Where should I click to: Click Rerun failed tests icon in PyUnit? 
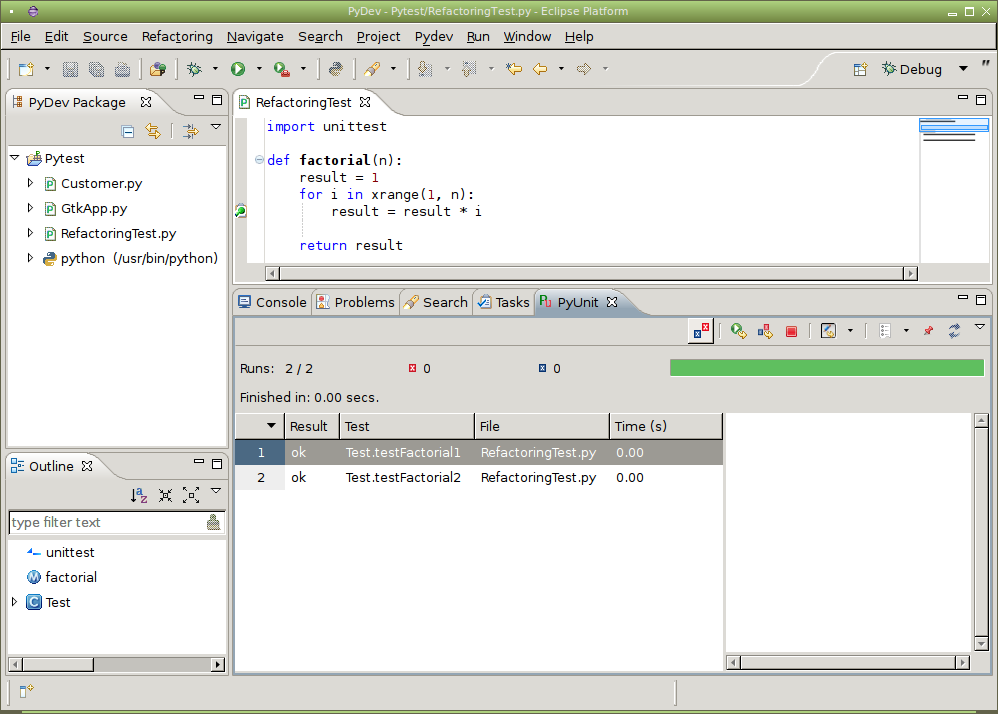tap(765, 331)
